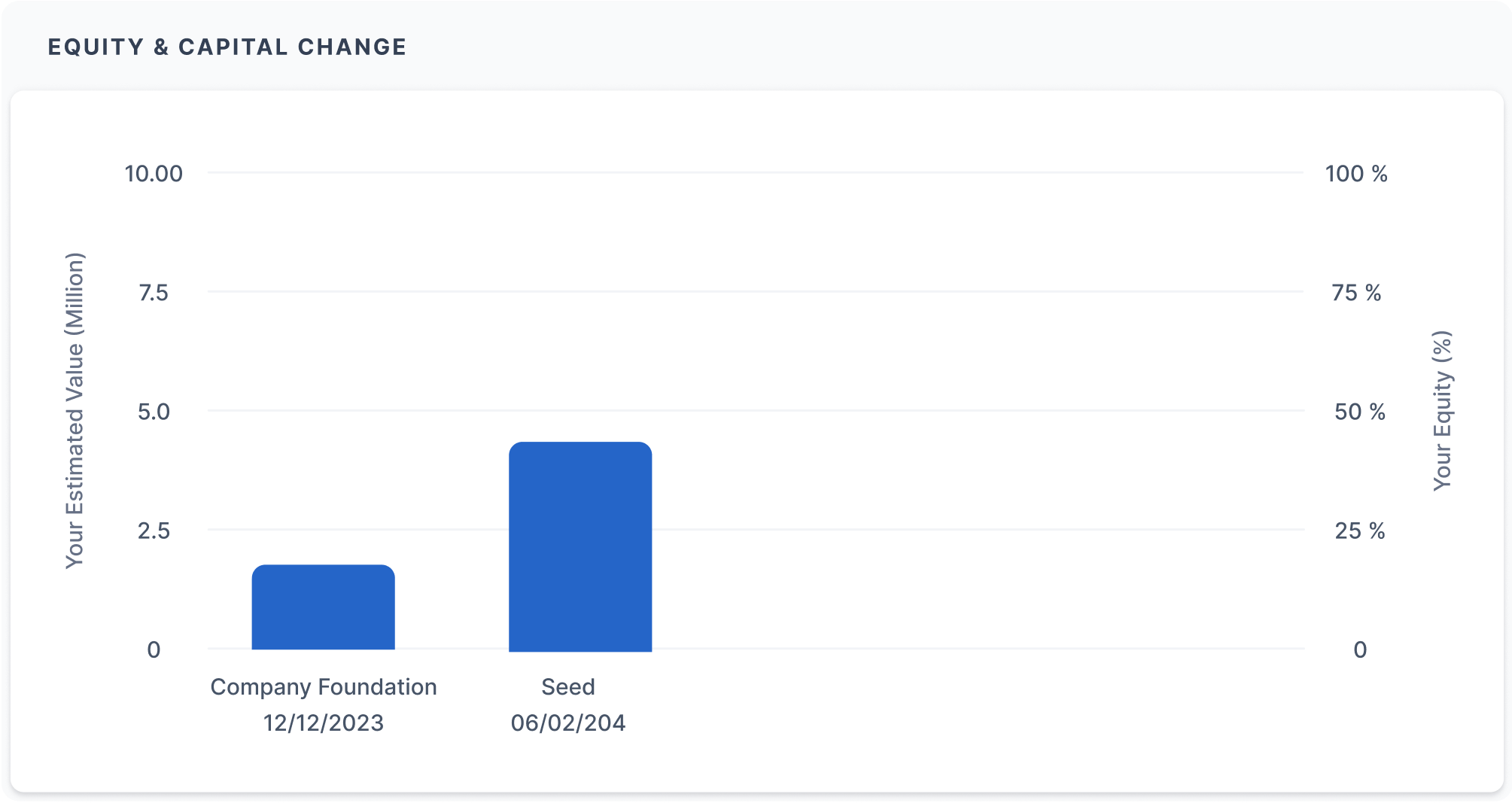This screenshot has height=803, width=1512.
Task: Click the Company Foundation bar in chart
Action: coord(323,607)
